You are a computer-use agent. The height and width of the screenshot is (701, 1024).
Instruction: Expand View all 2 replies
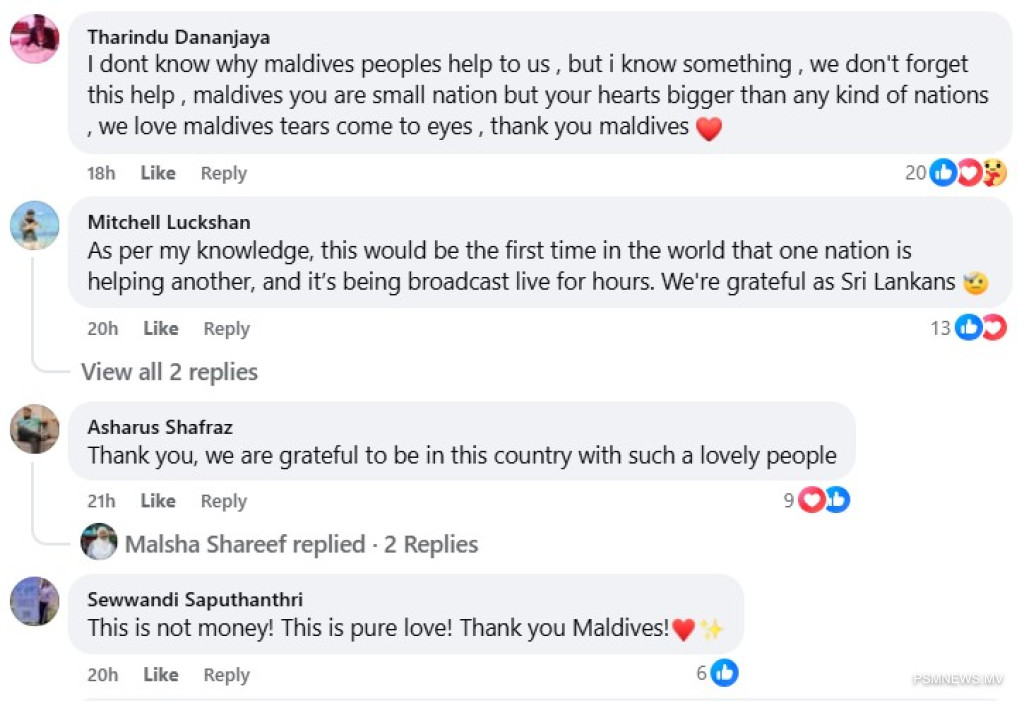169,372
